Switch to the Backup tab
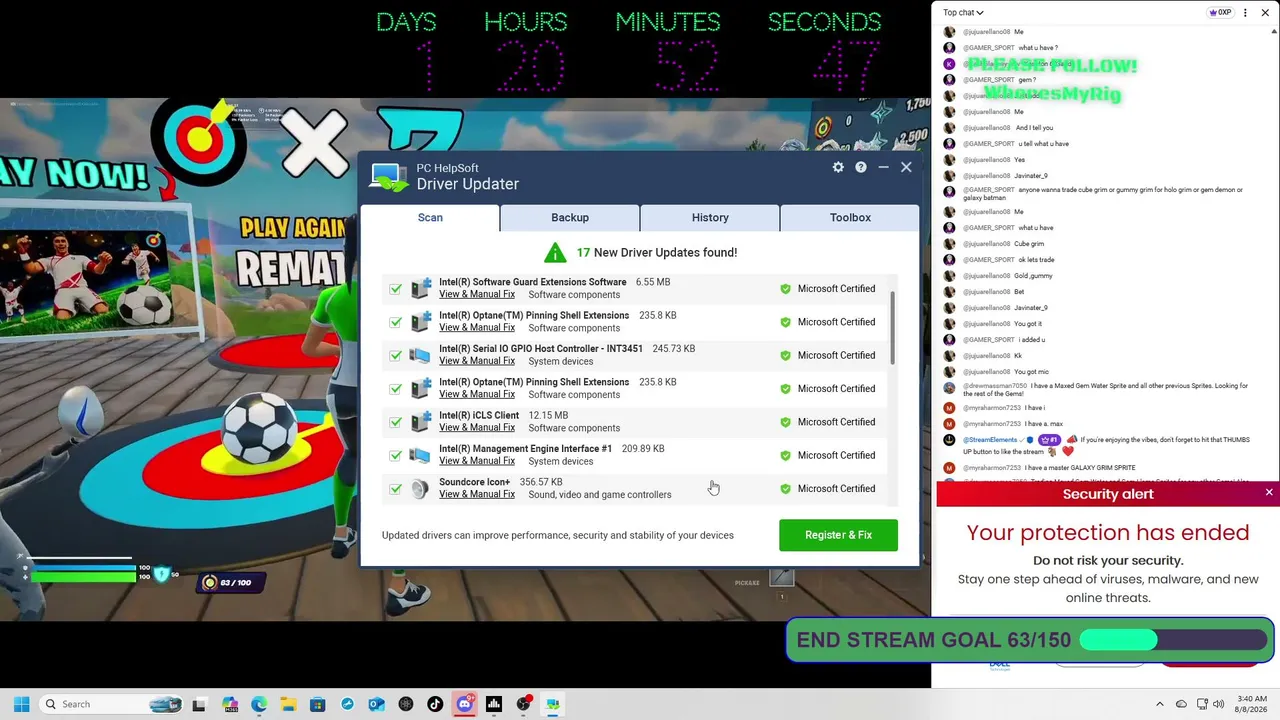The width and height of the screenshot is (1280, 720). click(570, 217)
